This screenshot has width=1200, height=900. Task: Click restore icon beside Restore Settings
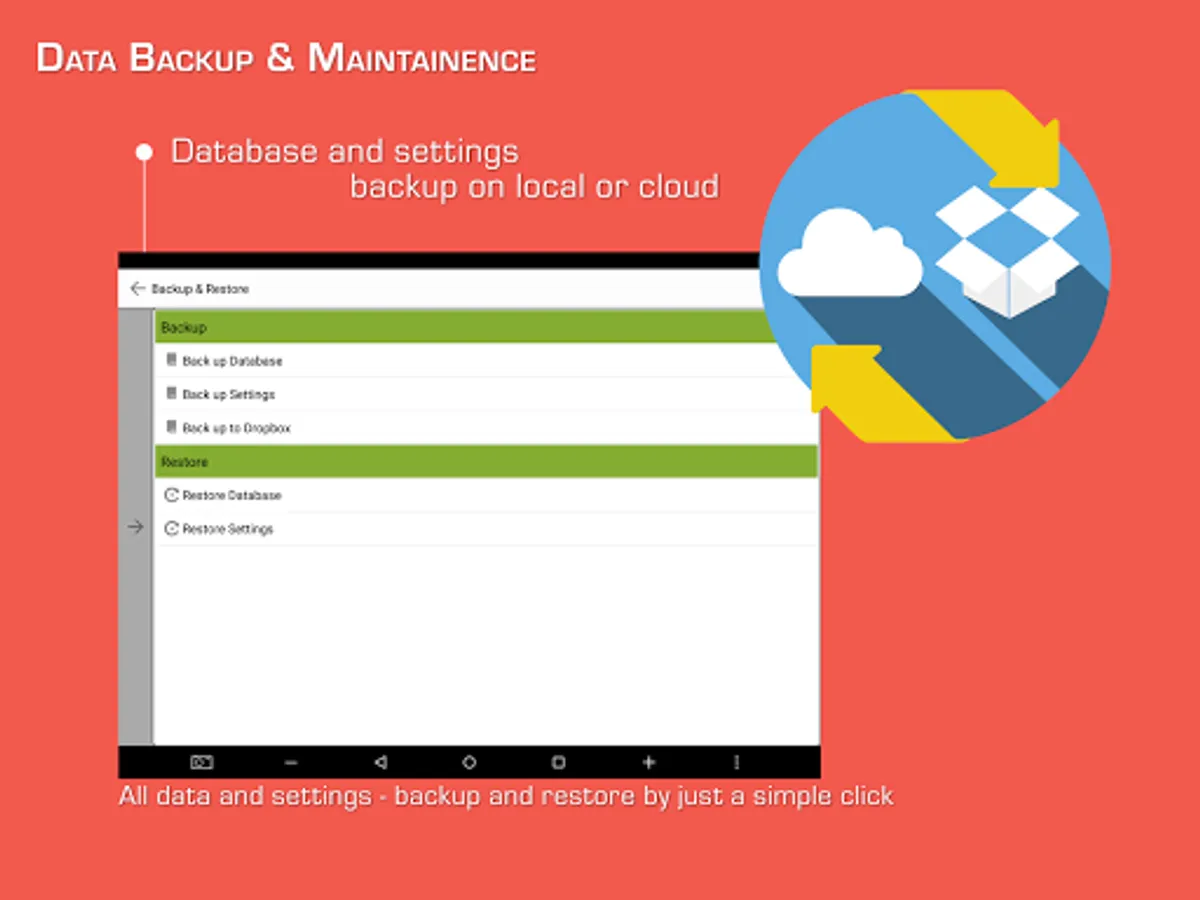[171, 528]
